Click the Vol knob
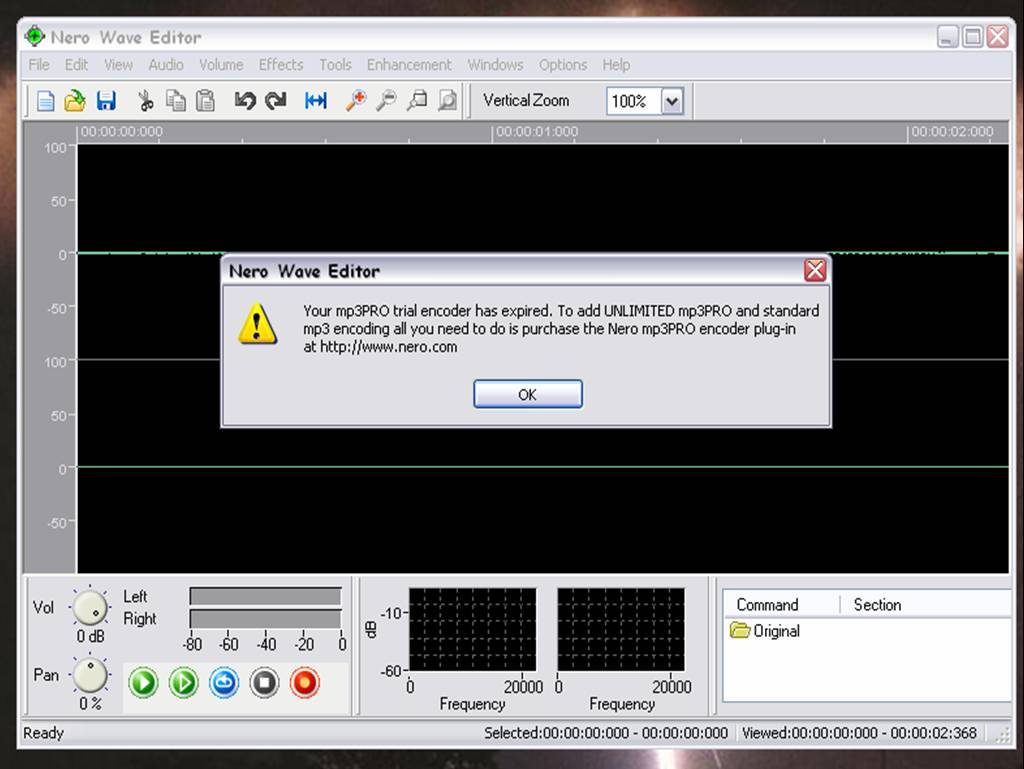1024x769 pixels. [x=90, y=607]
